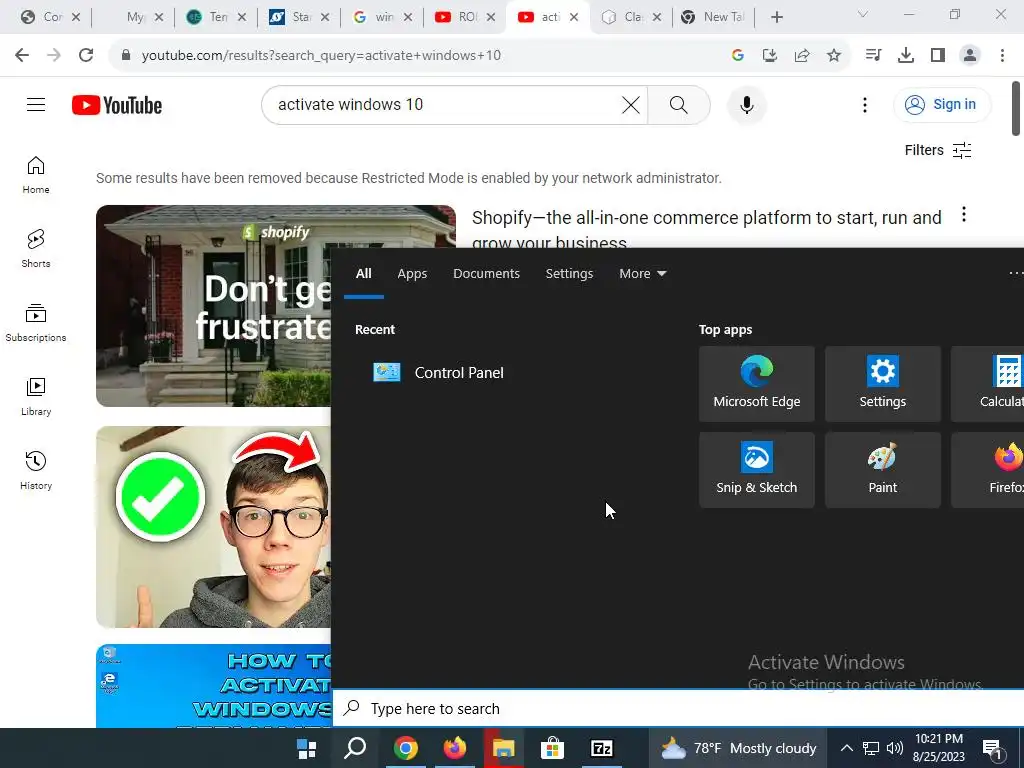
Task: Select the Apps search filter tab
Action: click(x=412, y=274)
